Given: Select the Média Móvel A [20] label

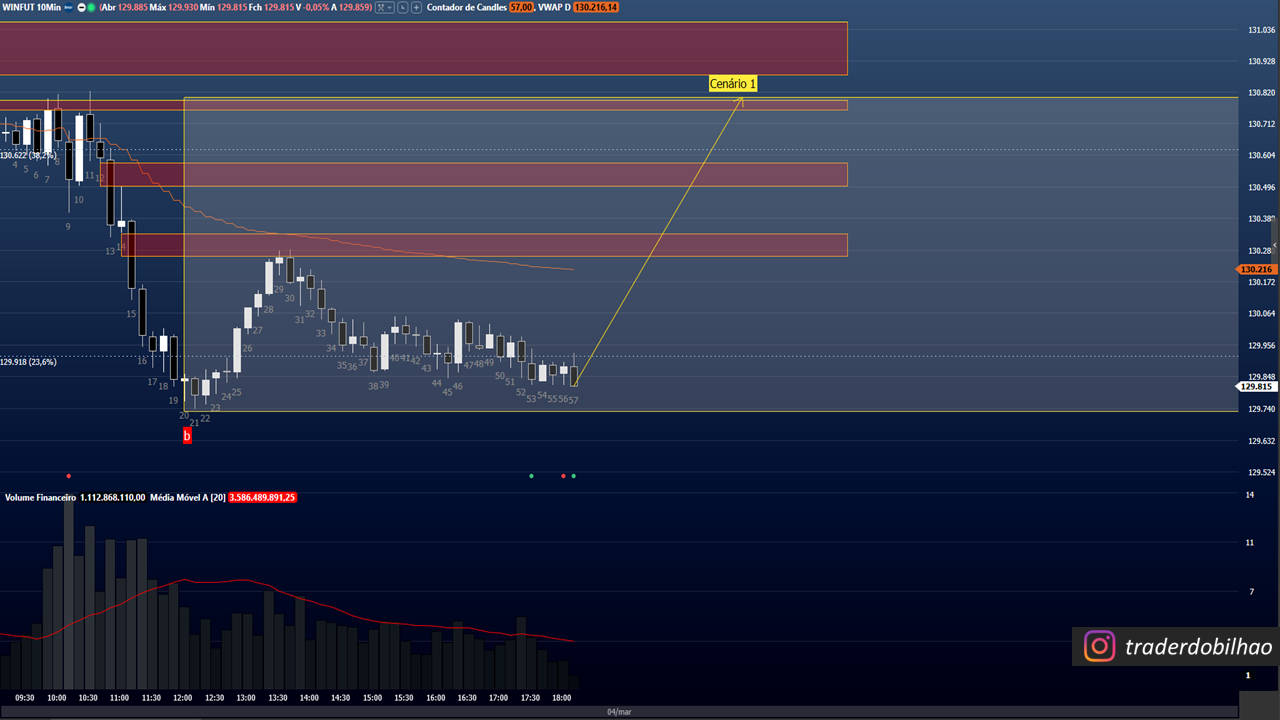Looking at the screenshot, I should click(187, 497).
